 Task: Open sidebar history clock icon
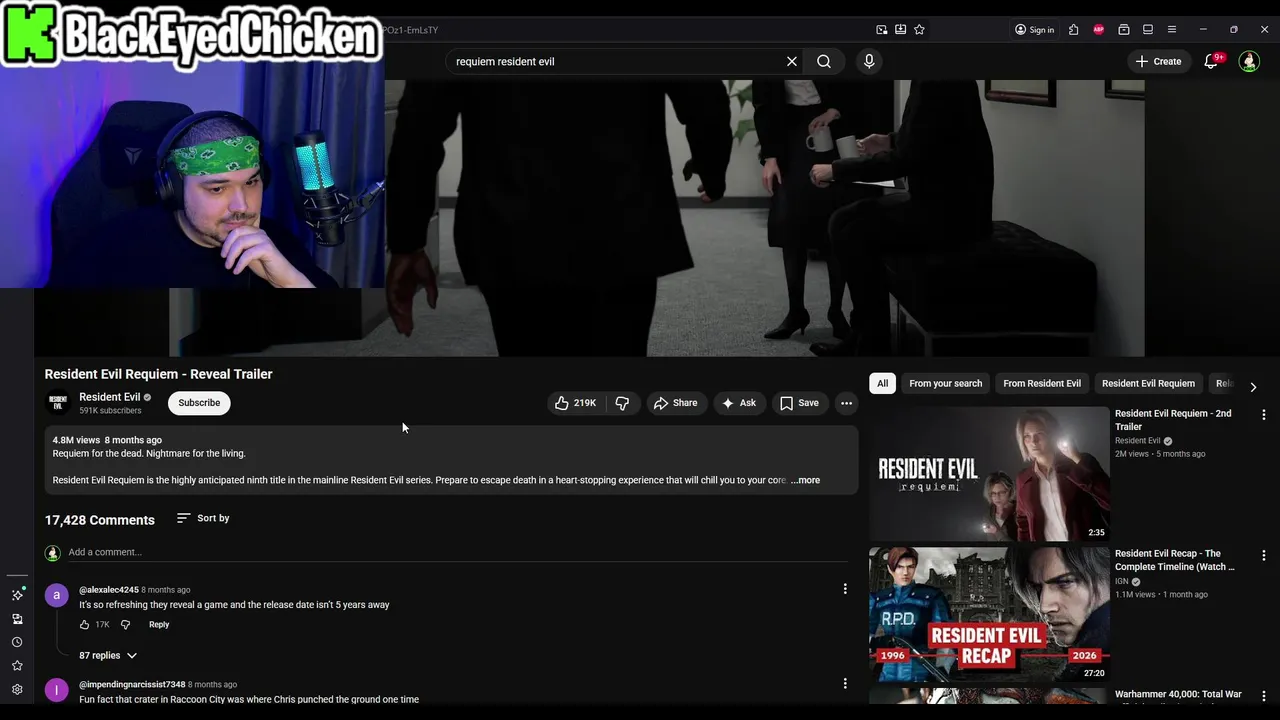[17, 642]
